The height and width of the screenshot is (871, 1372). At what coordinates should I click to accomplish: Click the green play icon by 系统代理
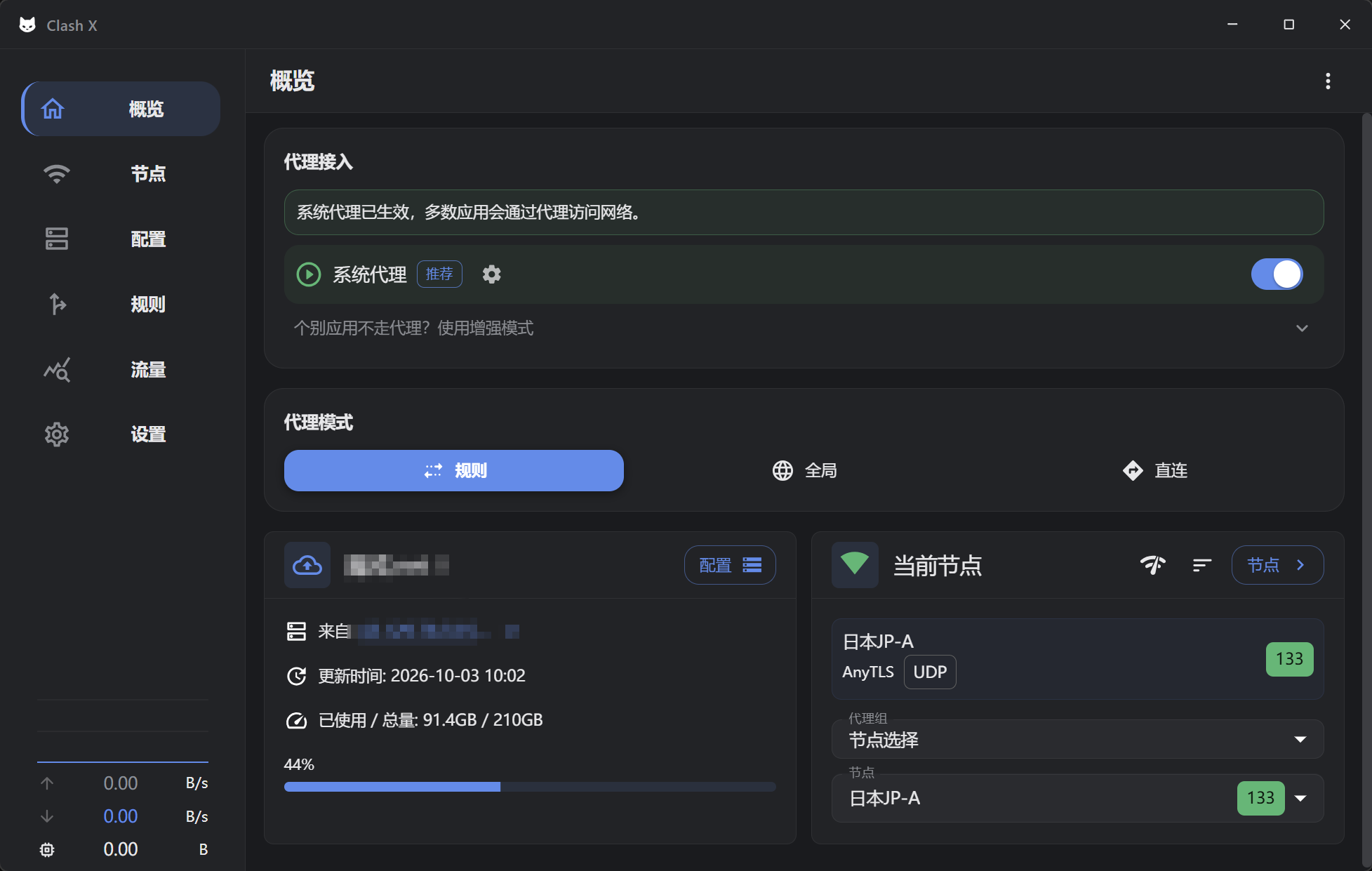(309, 274)
